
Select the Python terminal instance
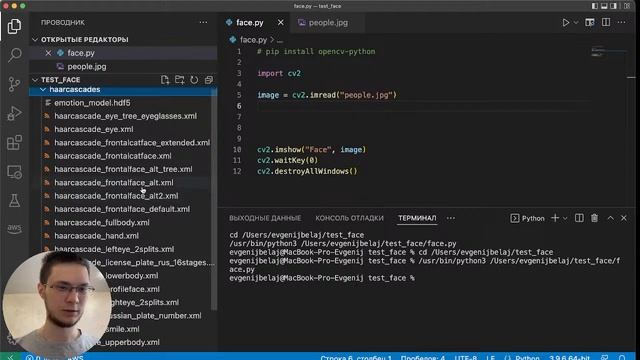[527, 218]
